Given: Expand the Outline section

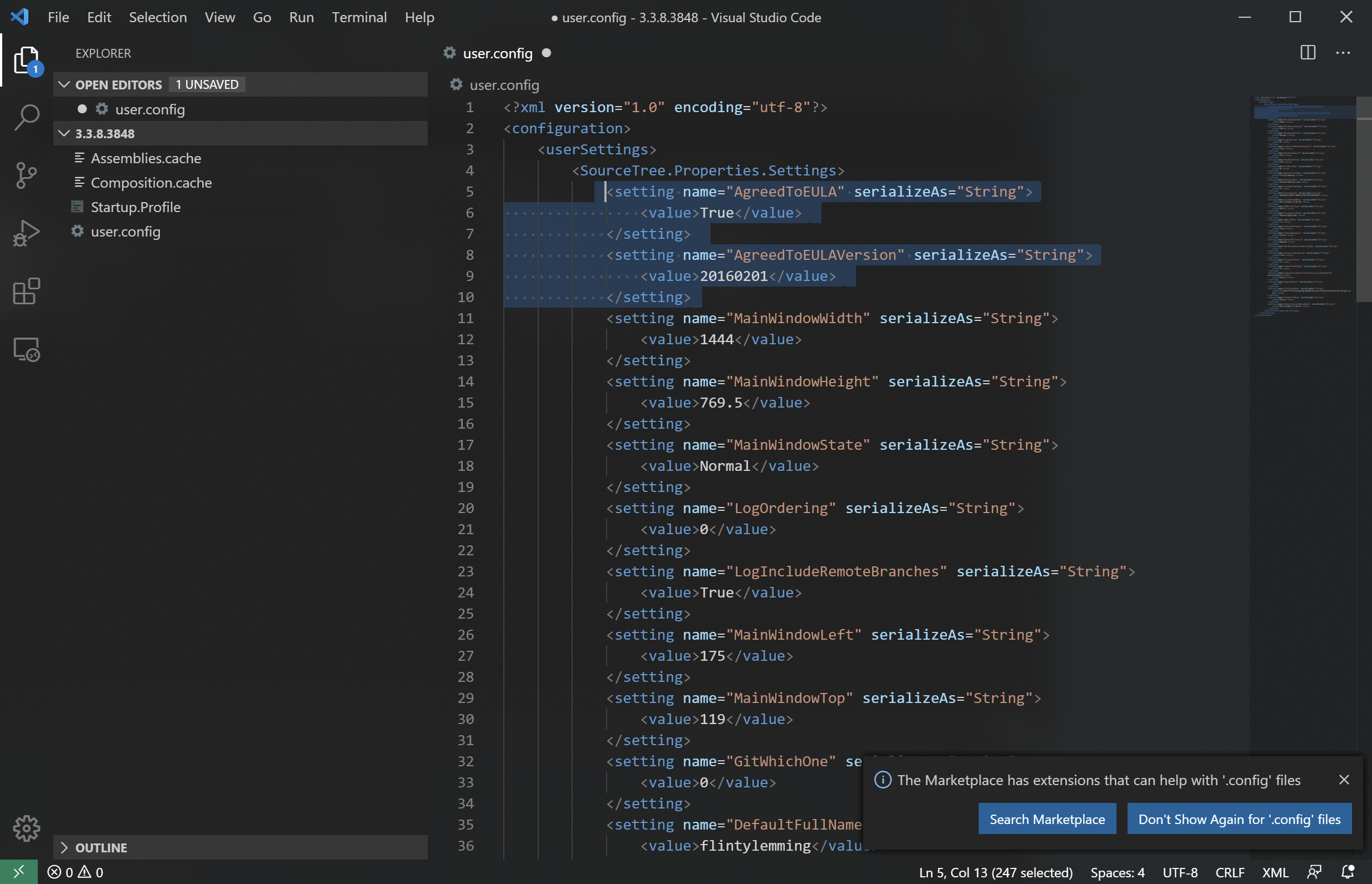Looking at the screenshot, I should tap(64, 847).
